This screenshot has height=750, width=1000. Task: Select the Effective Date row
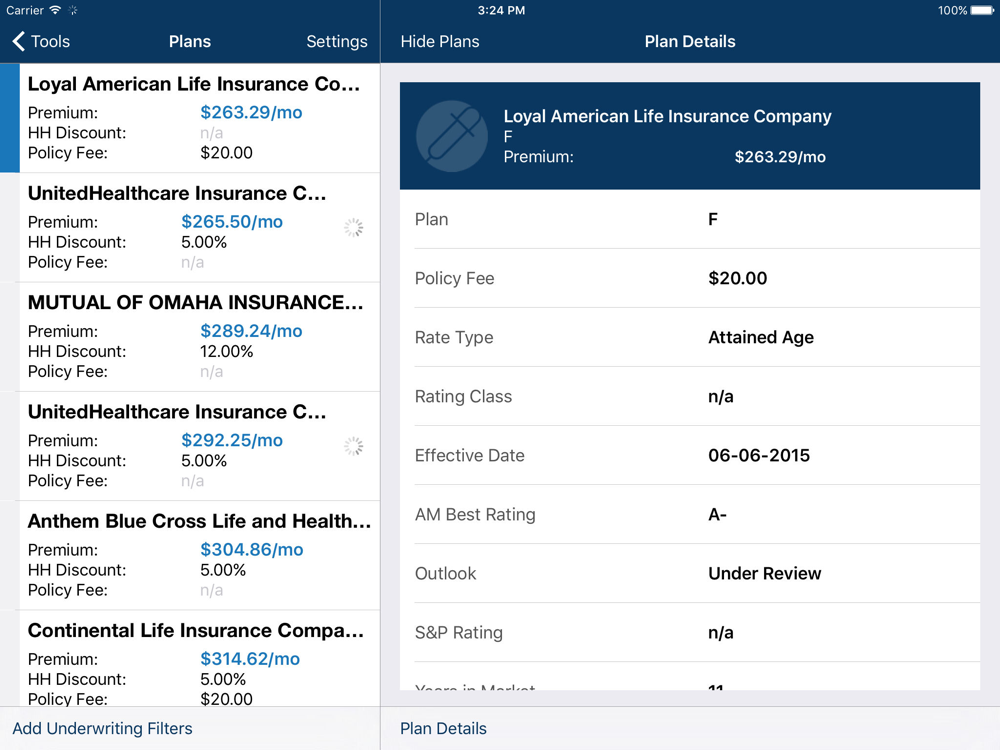tap(689, 456)
